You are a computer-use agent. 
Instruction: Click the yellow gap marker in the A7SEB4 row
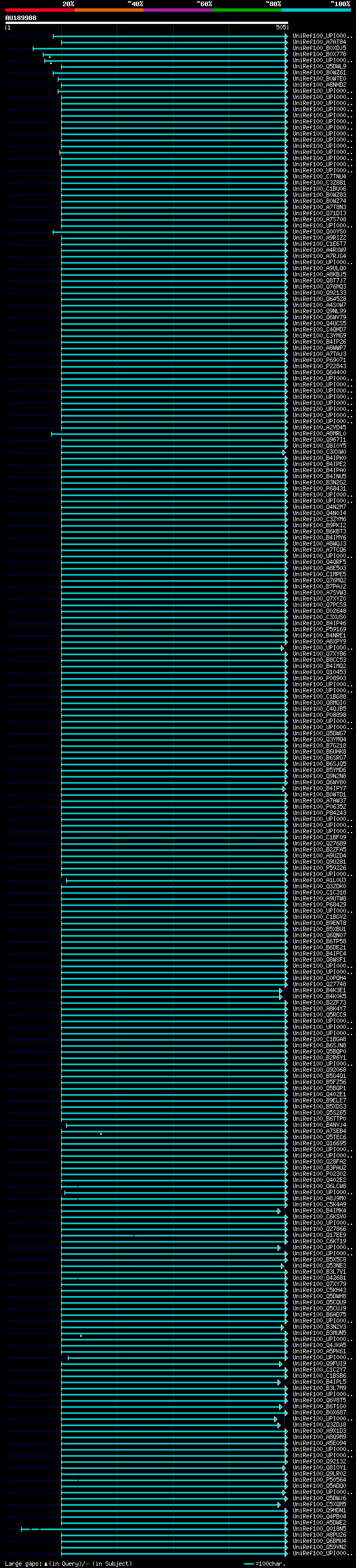(101, 1134)
